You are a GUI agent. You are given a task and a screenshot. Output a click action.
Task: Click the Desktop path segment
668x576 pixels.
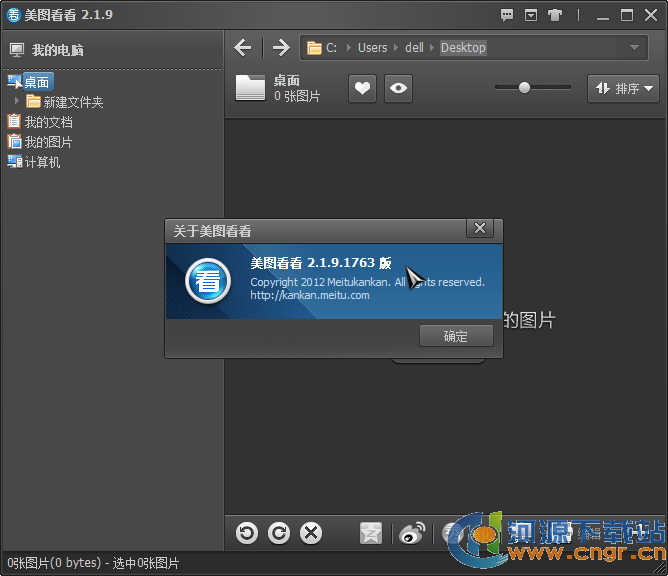click(x=463, y=47)
